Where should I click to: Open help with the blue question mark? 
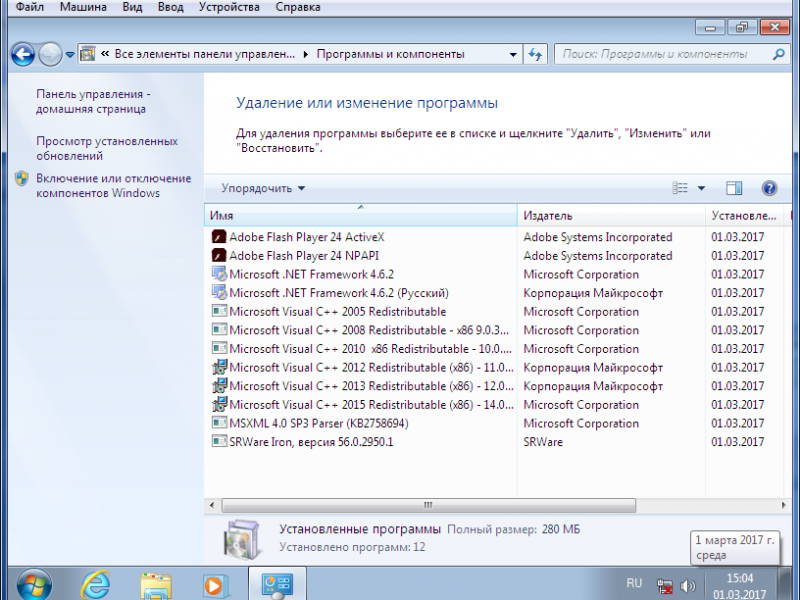pos(769,188)
